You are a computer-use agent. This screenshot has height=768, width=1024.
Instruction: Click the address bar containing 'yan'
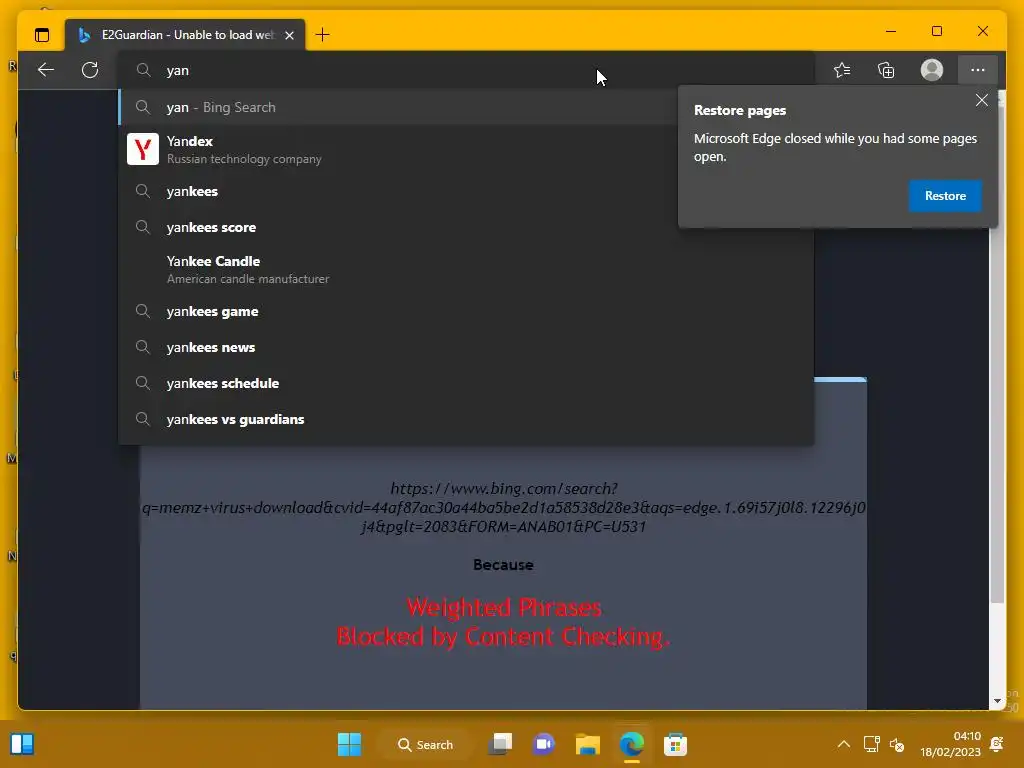[466, 71]
